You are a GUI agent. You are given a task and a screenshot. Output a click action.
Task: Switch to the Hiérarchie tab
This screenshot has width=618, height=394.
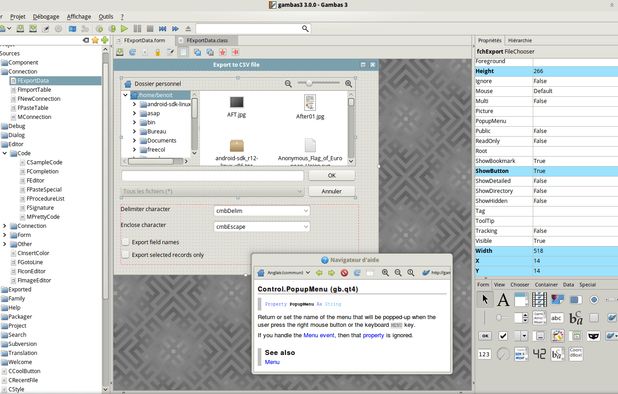coord(519,40)
